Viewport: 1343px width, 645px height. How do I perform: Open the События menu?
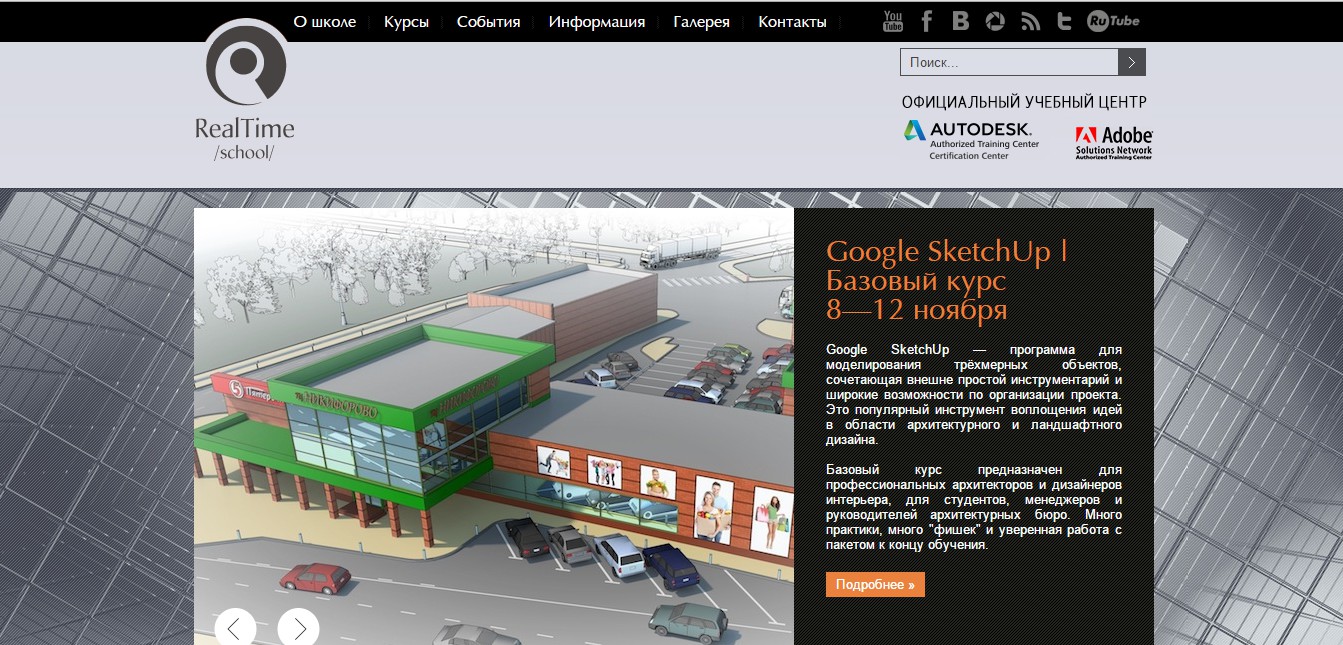[488, 21]
